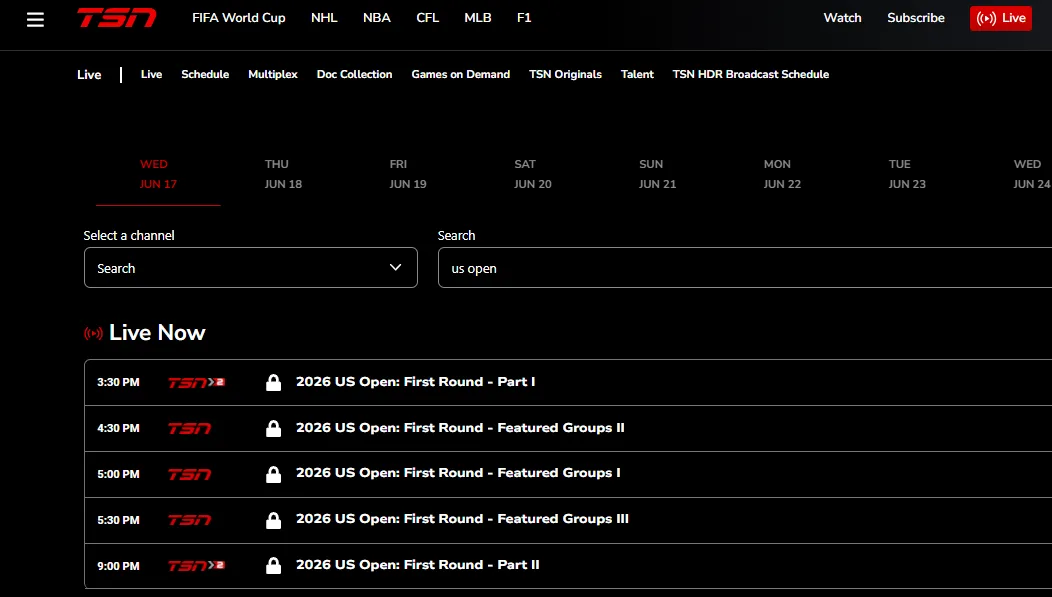Open the Schedule tab
Screen dimensions: 1052x597
[205, 74]
